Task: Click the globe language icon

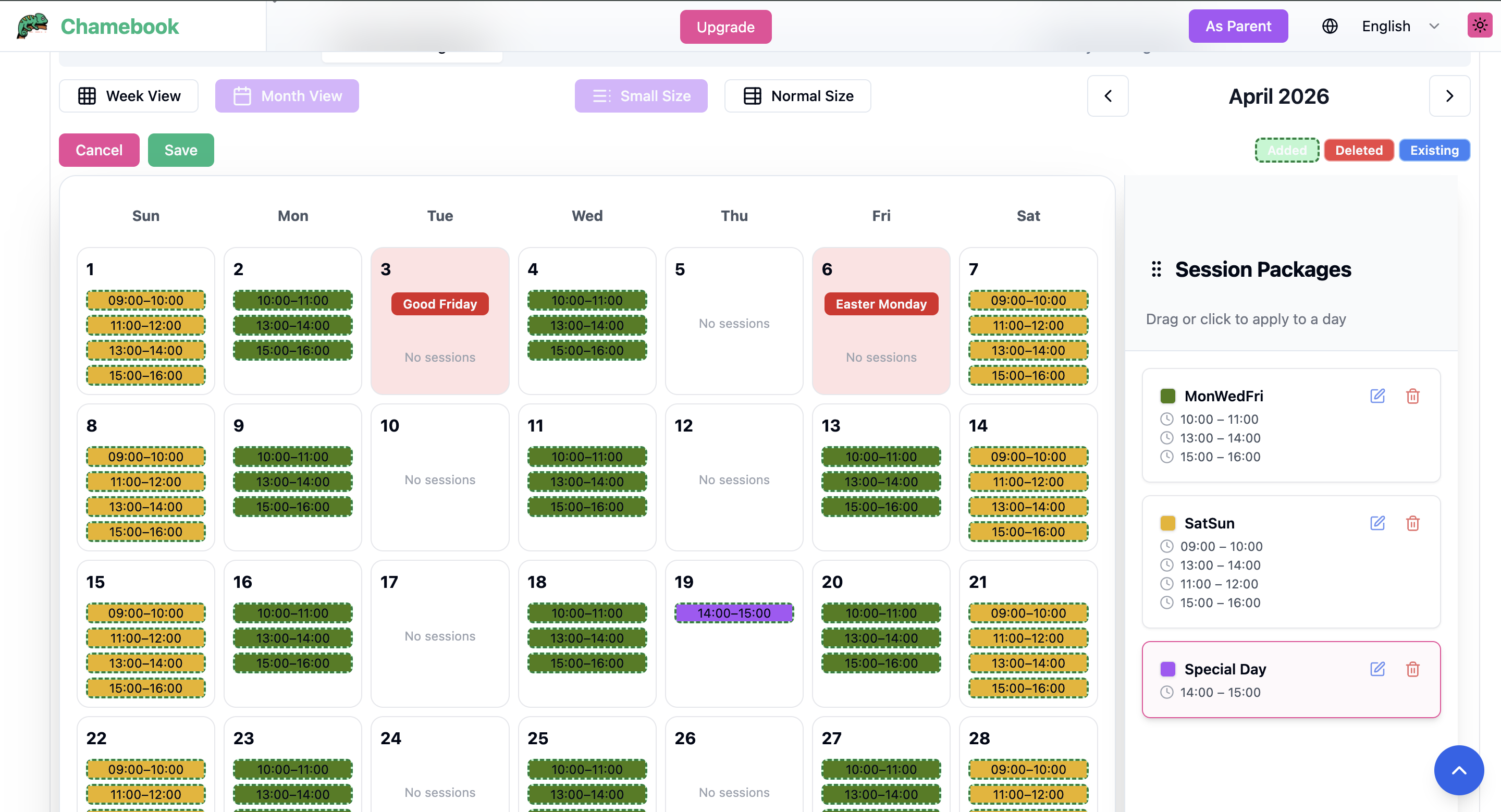Action: (x=1330, y=26)
